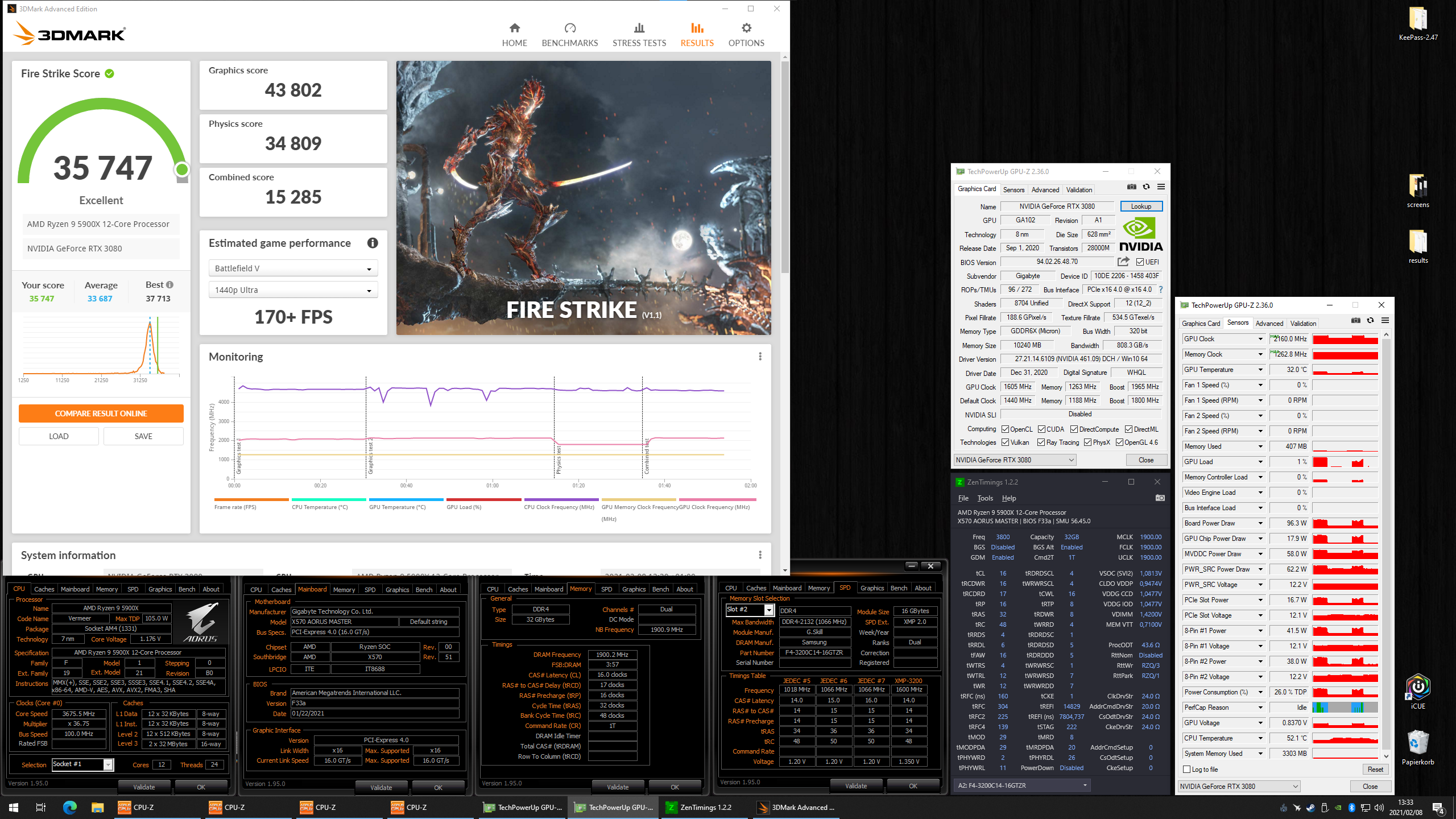Toggle the DirectML checkbox in GPU-Z
1456x819 pixels.
[1129, 429]
